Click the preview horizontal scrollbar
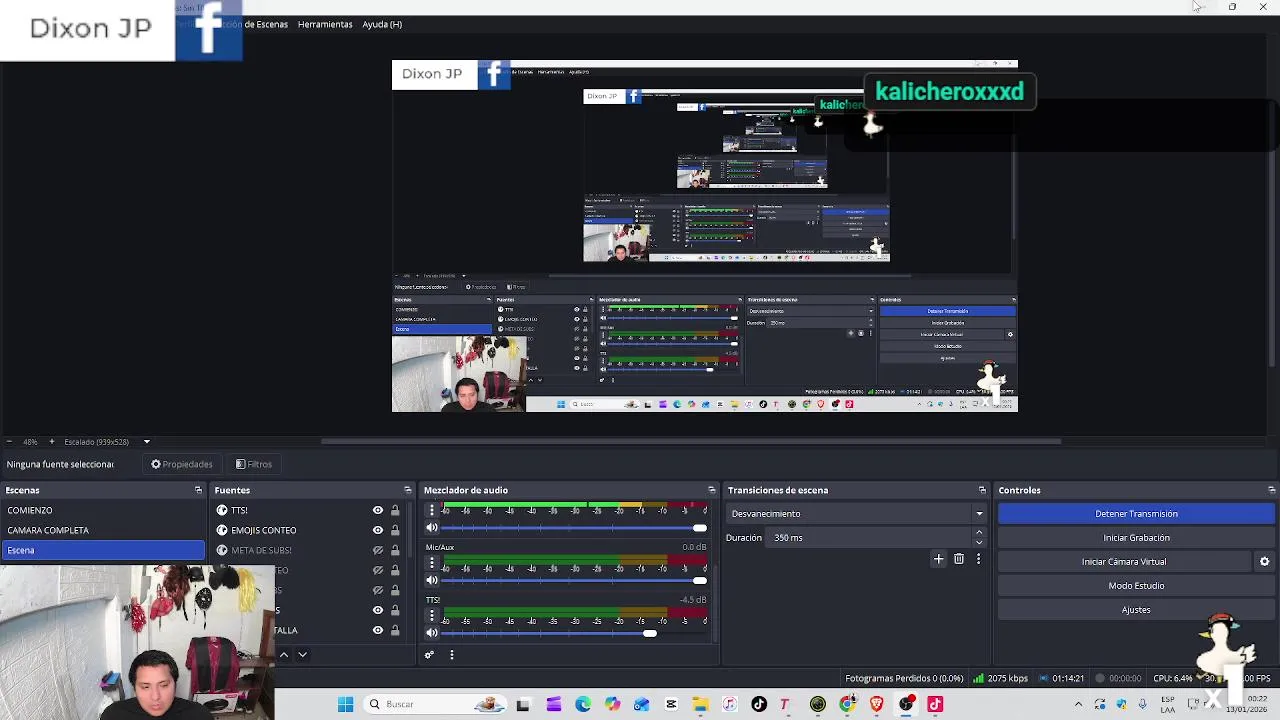Image resolution: width=1280 pixels, height=720 pixels. tap(690, 441)
